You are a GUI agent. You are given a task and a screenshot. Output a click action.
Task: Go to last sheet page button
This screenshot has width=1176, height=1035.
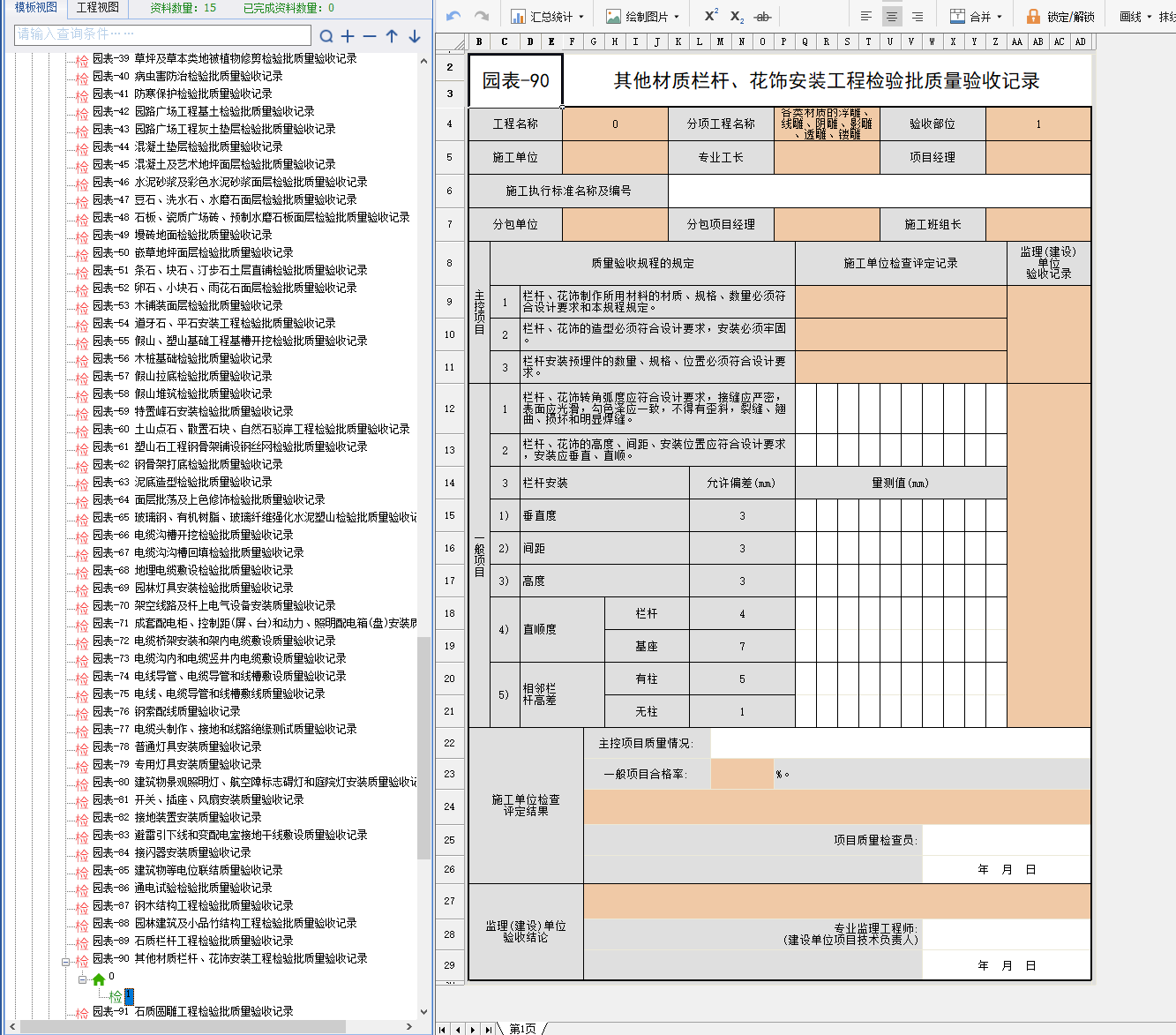(x=489, y=1029)
